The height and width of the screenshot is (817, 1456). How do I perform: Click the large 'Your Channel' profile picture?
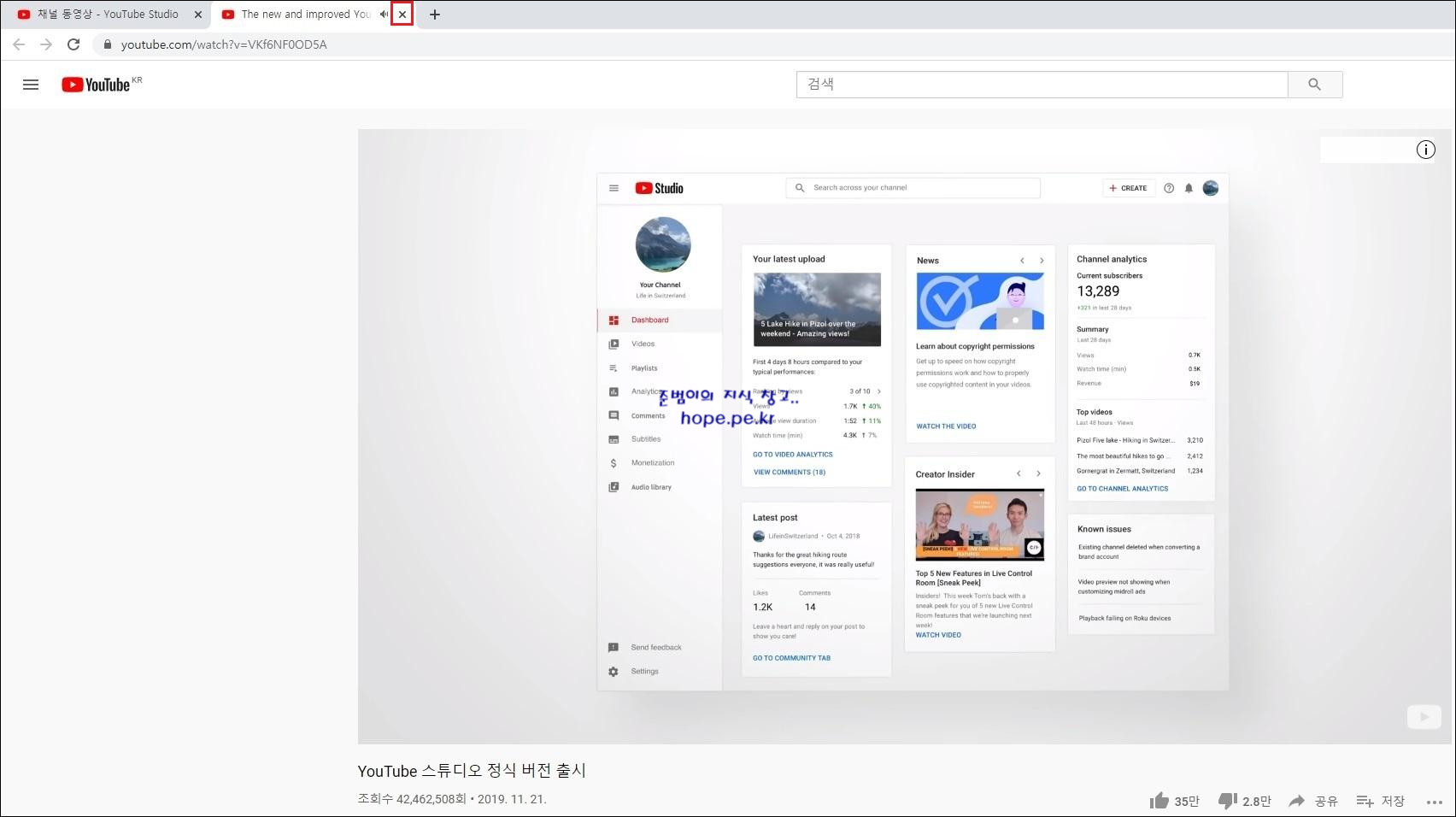(662, 245)
